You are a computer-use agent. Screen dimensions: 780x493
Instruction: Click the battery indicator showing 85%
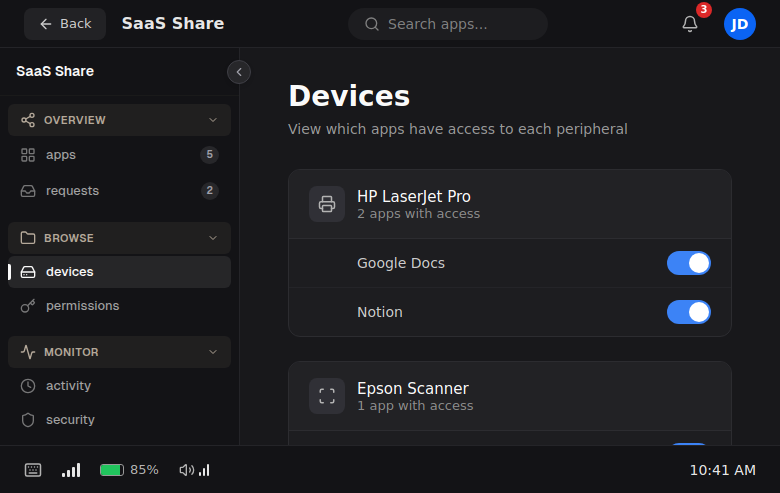129,470
